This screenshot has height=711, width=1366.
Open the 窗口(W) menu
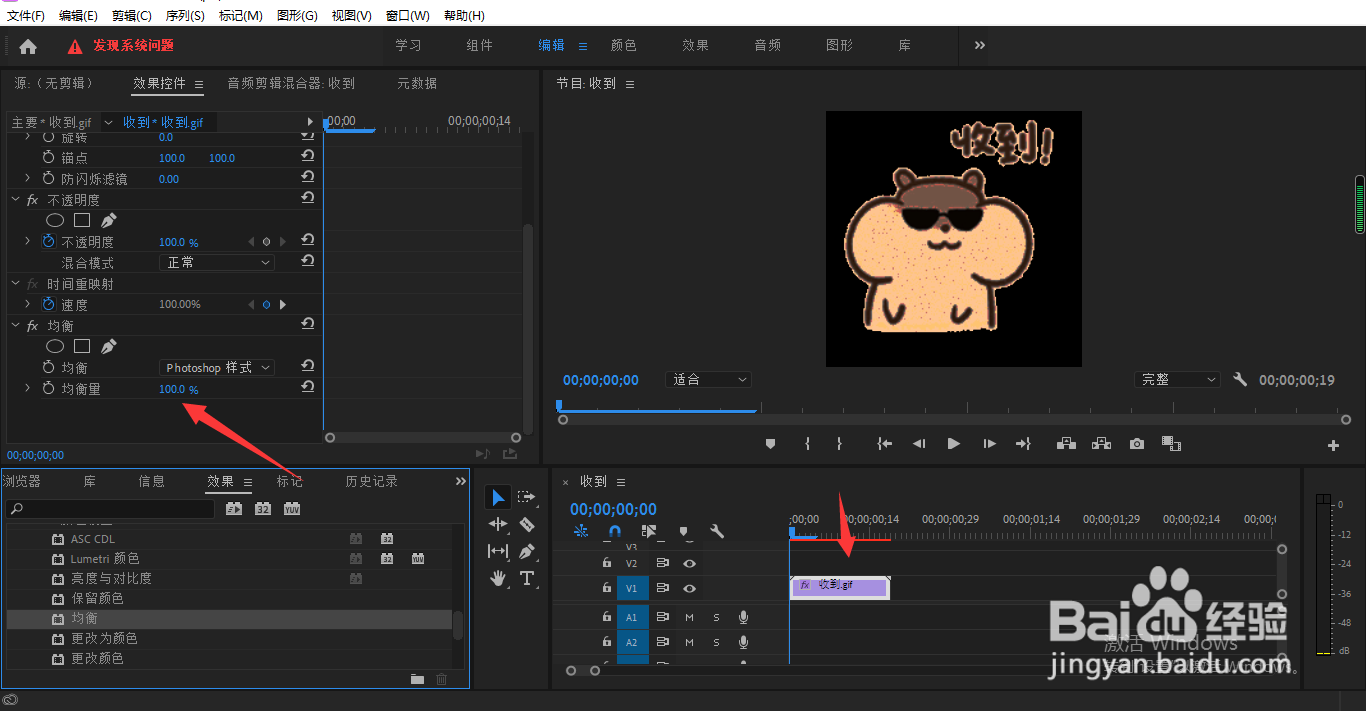point(407,16)
